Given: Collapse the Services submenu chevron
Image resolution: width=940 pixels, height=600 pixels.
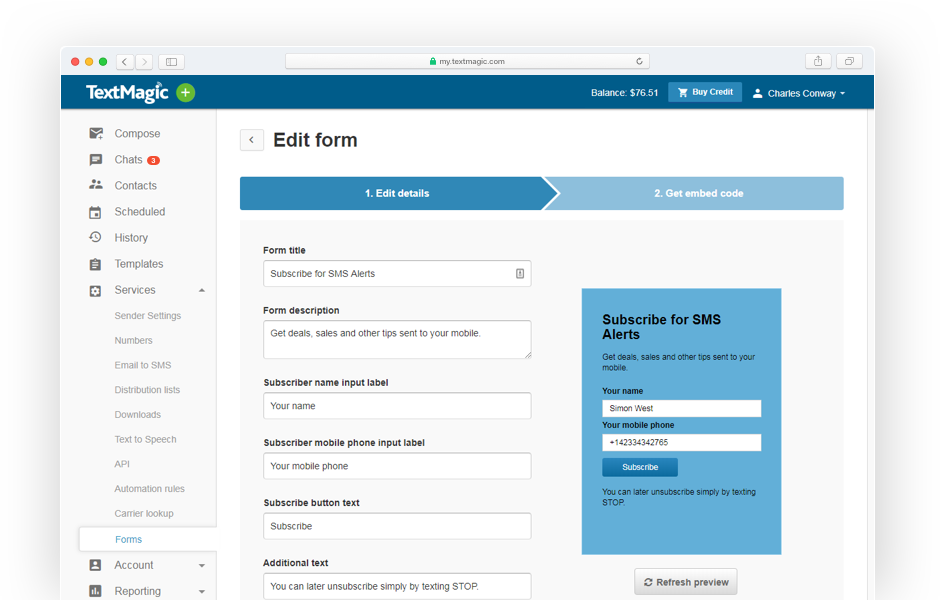Looking at the screenshot, I should click(x=203, y=289).
